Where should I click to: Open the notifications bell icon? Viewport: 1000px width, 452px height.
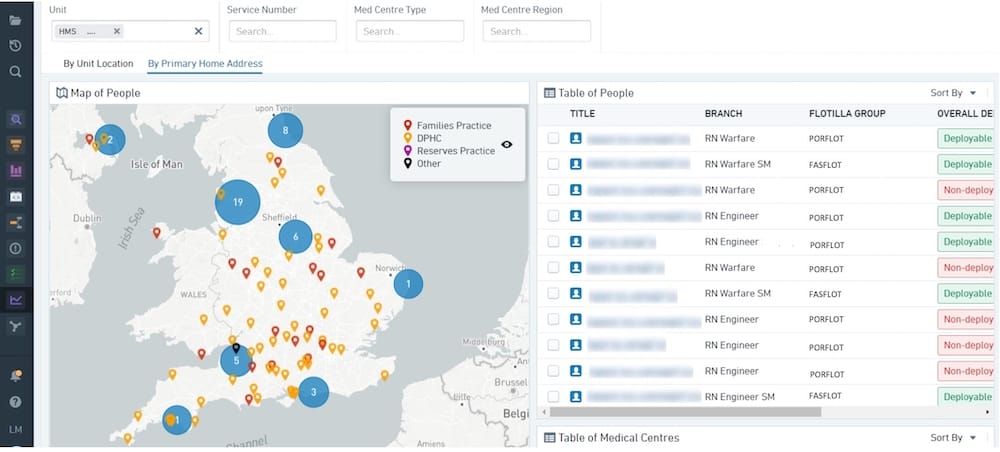click(16, 376)
